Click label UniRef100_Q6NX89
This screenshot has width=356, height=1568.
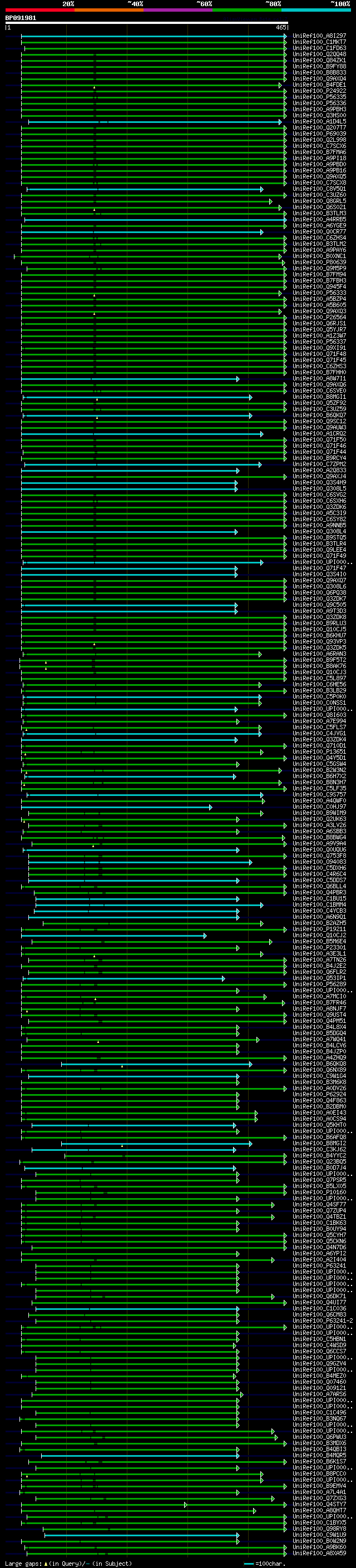319,1070
